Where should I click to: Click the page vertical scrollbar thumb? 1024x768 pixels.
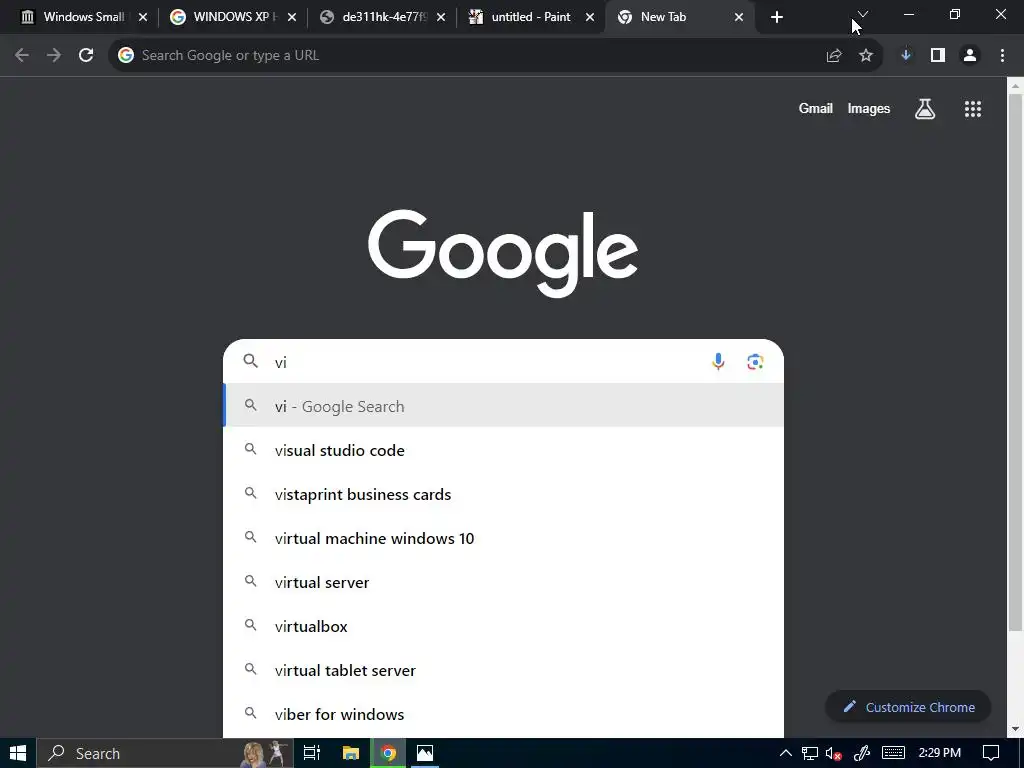(x=1016, y=362)
